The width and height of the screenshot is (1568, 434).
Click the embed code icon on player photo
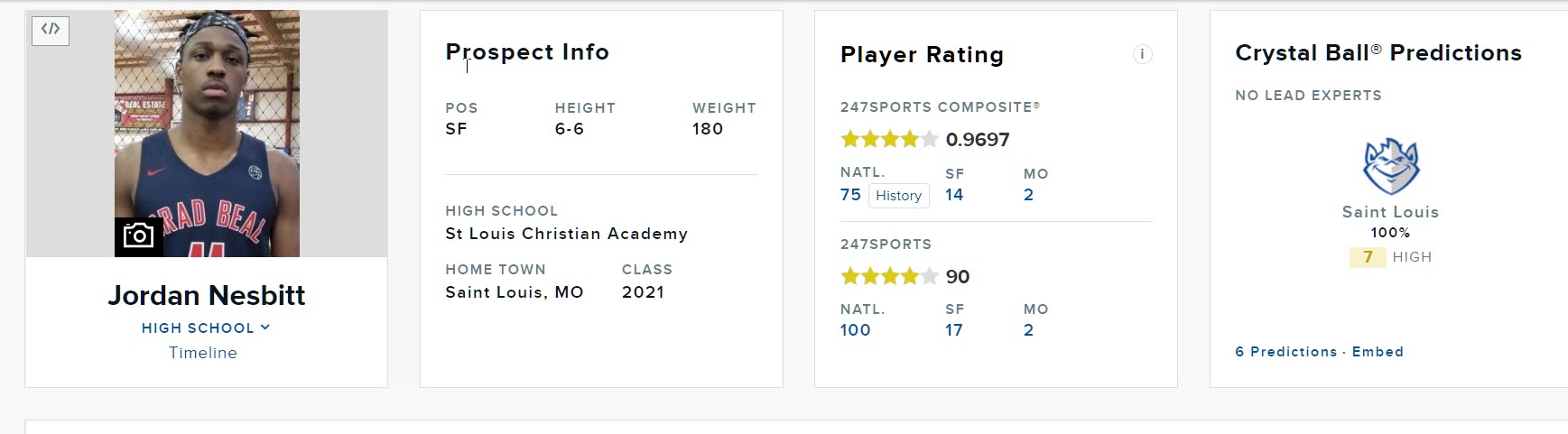point(51,30)
